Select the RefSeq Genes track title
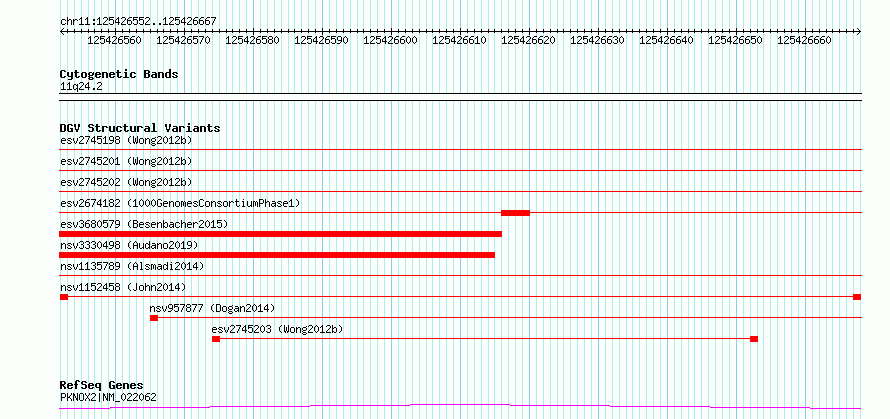The image size is (890, 419). pyautogui.click(x=101, y=386)
